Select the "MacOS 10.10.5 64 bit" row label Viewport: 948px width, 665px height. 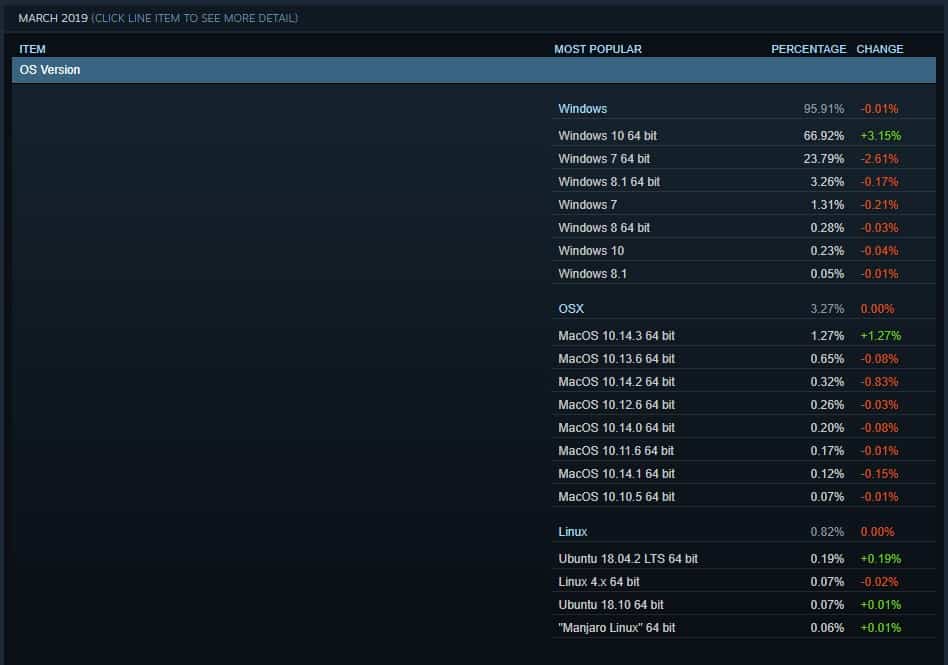click(616, 497)
